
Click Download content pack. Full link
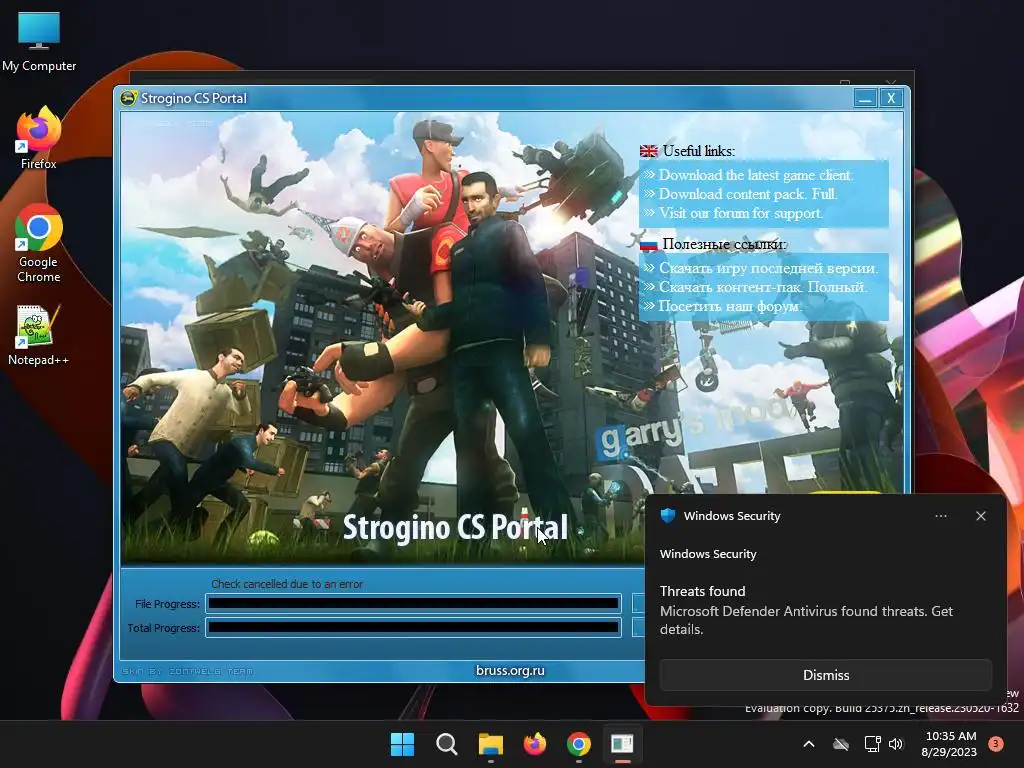pos(748,194)
